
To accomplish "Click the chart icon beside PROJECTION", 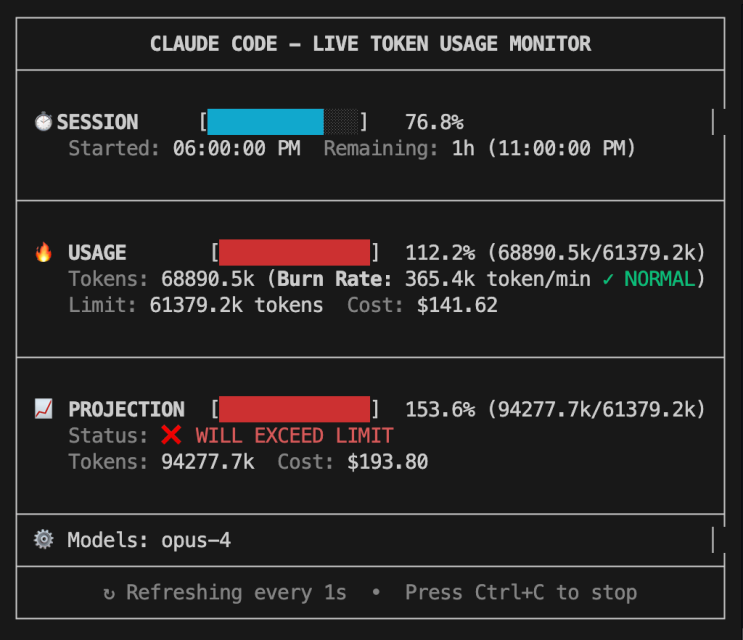I will click(44, 409).
